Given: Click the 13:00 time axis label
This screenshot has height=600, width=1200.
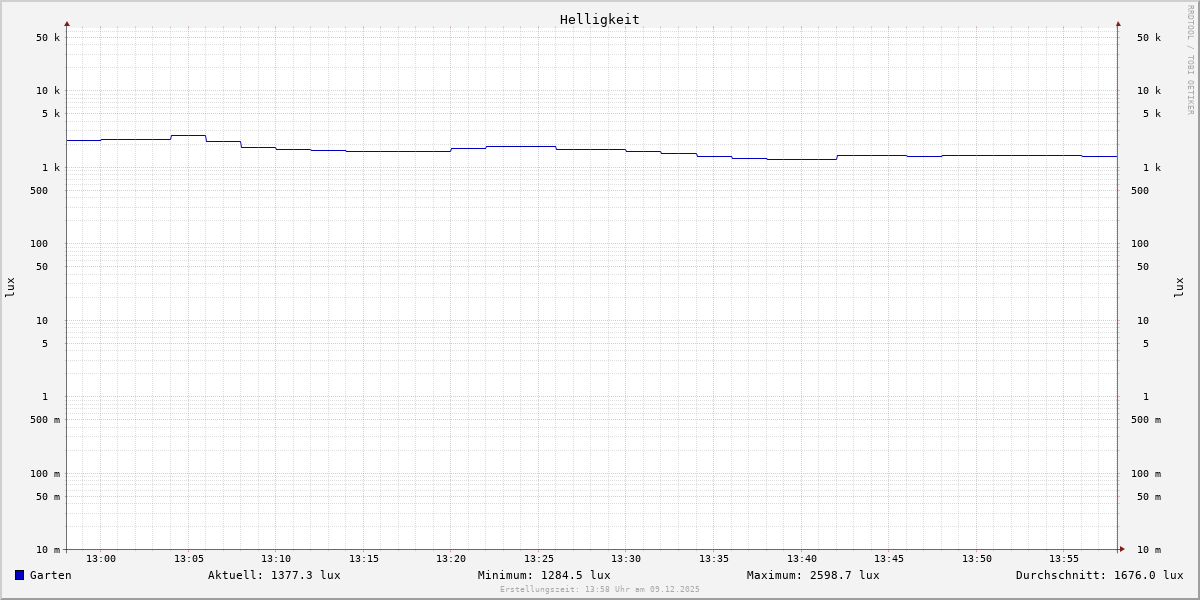Looking at the screenshot, I should click(101, 559).
